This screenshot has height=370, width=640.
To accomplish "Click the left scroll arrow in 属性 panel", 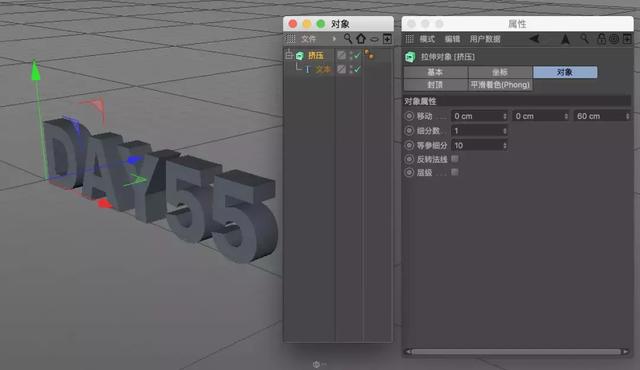I will [407, 352].
